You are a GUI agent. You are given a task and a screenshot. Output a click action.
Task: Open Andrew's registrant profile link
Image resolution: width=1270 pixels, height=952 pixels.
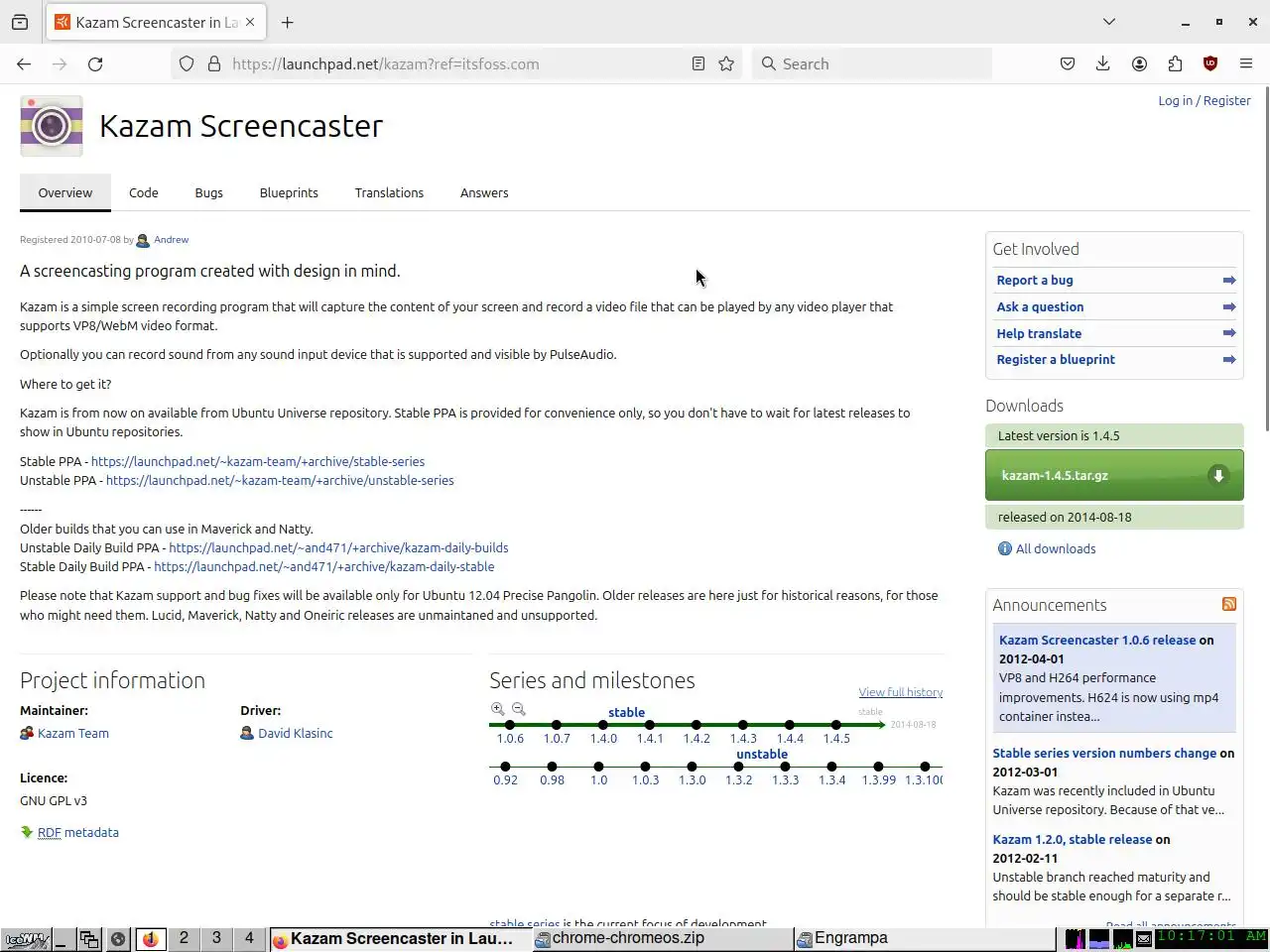171,240
